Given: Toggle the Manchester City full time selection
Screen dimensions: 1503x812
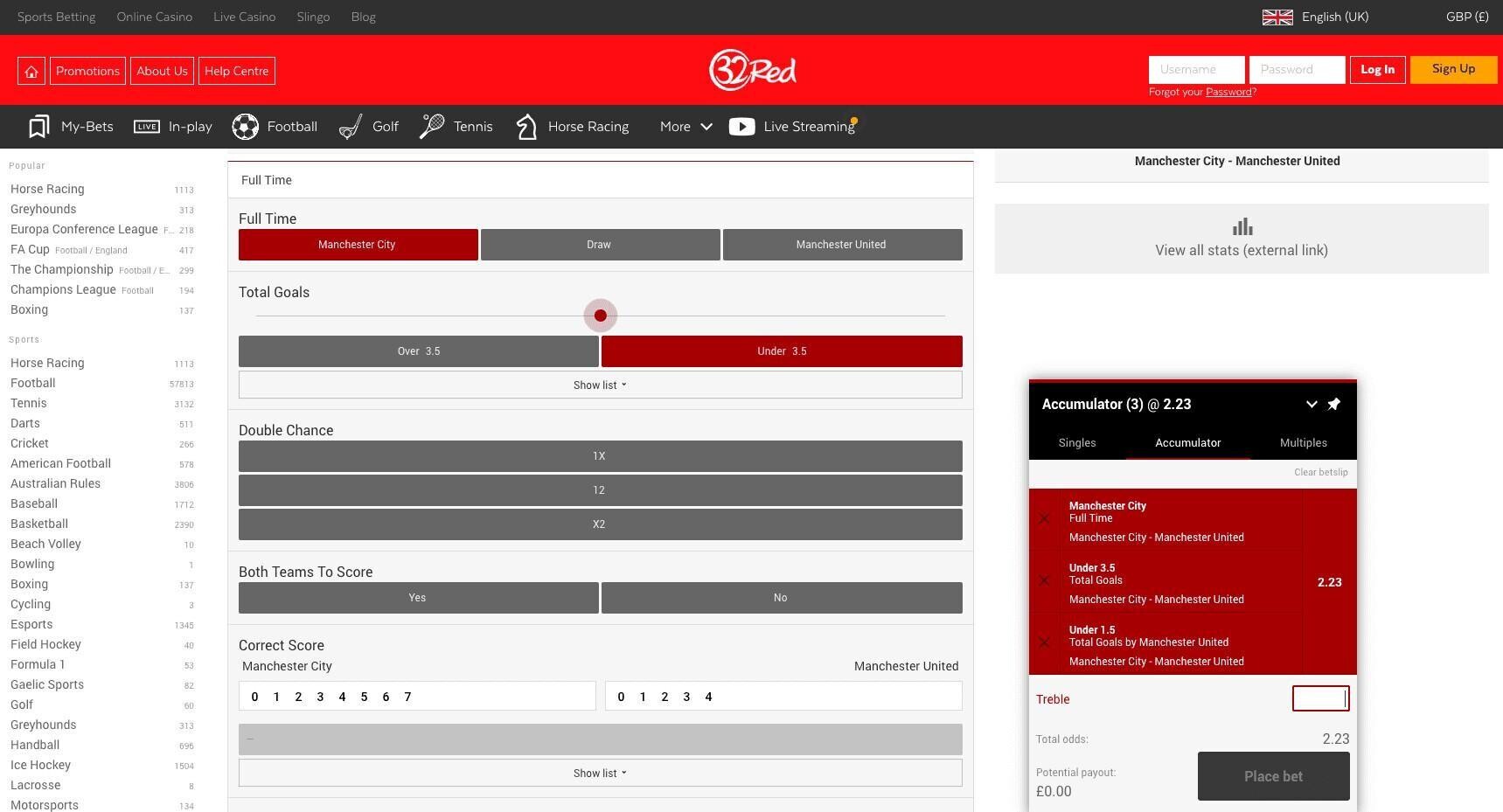Looking at the screenshot, I should [358, 245].
